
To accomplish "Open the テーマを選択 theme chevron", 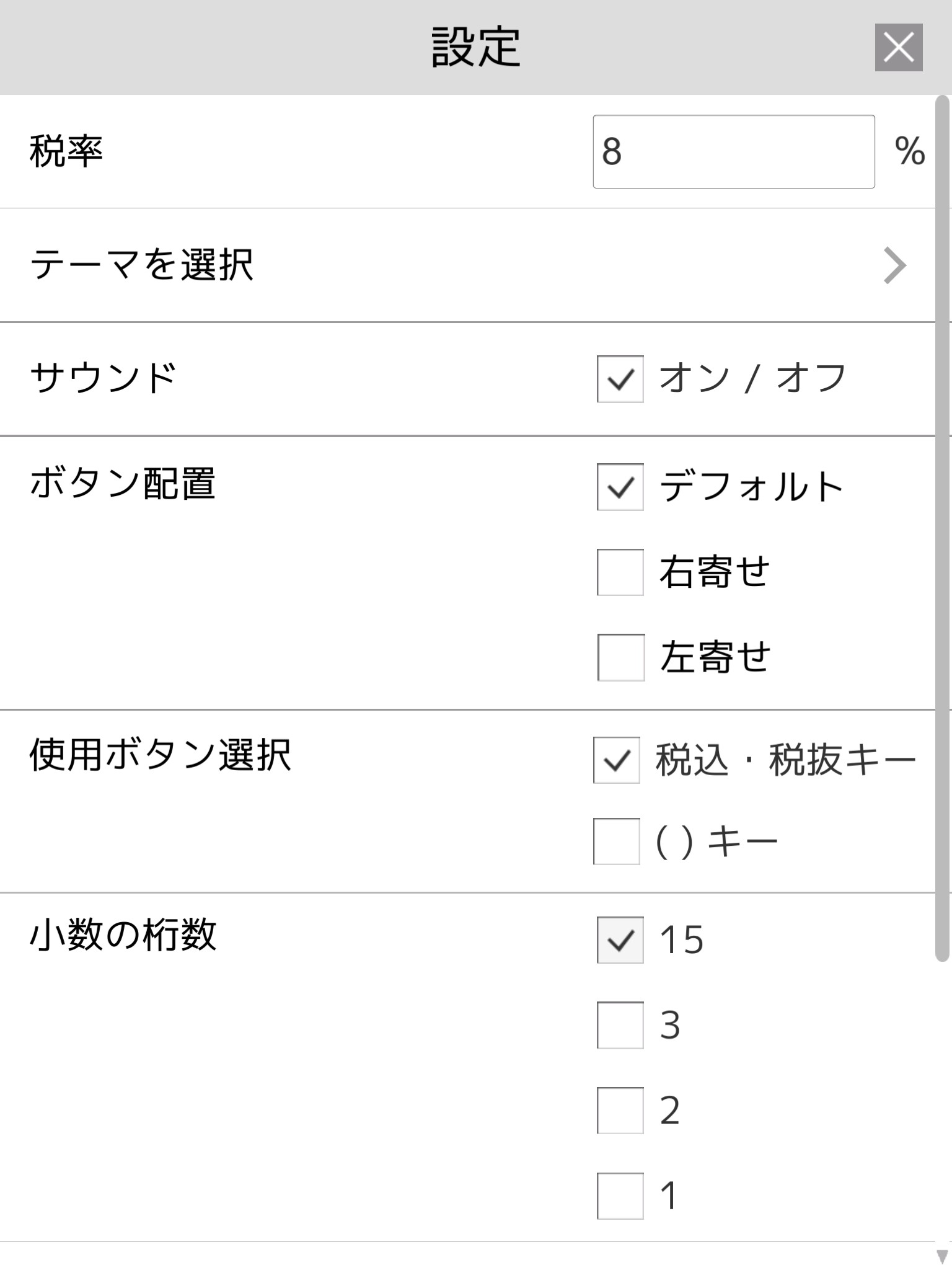I will (x=894, y=265).
